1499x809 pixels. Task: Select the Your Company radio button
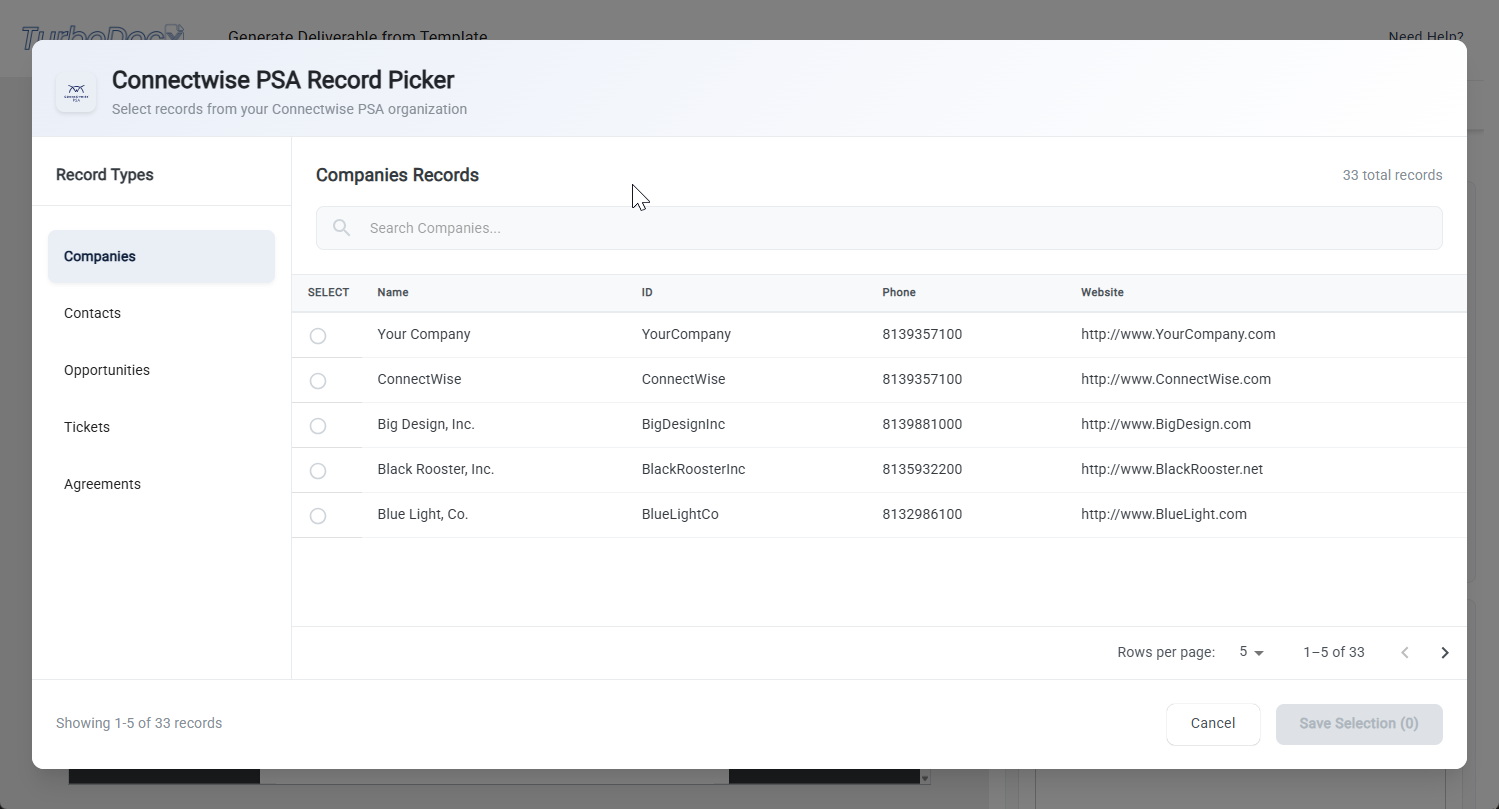pos(318,336)
